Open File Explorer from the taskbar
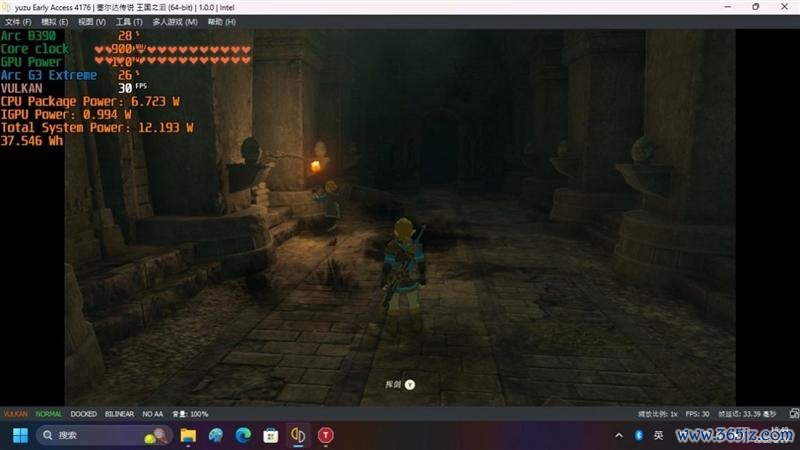800x450 pixels. coord(188,435)
